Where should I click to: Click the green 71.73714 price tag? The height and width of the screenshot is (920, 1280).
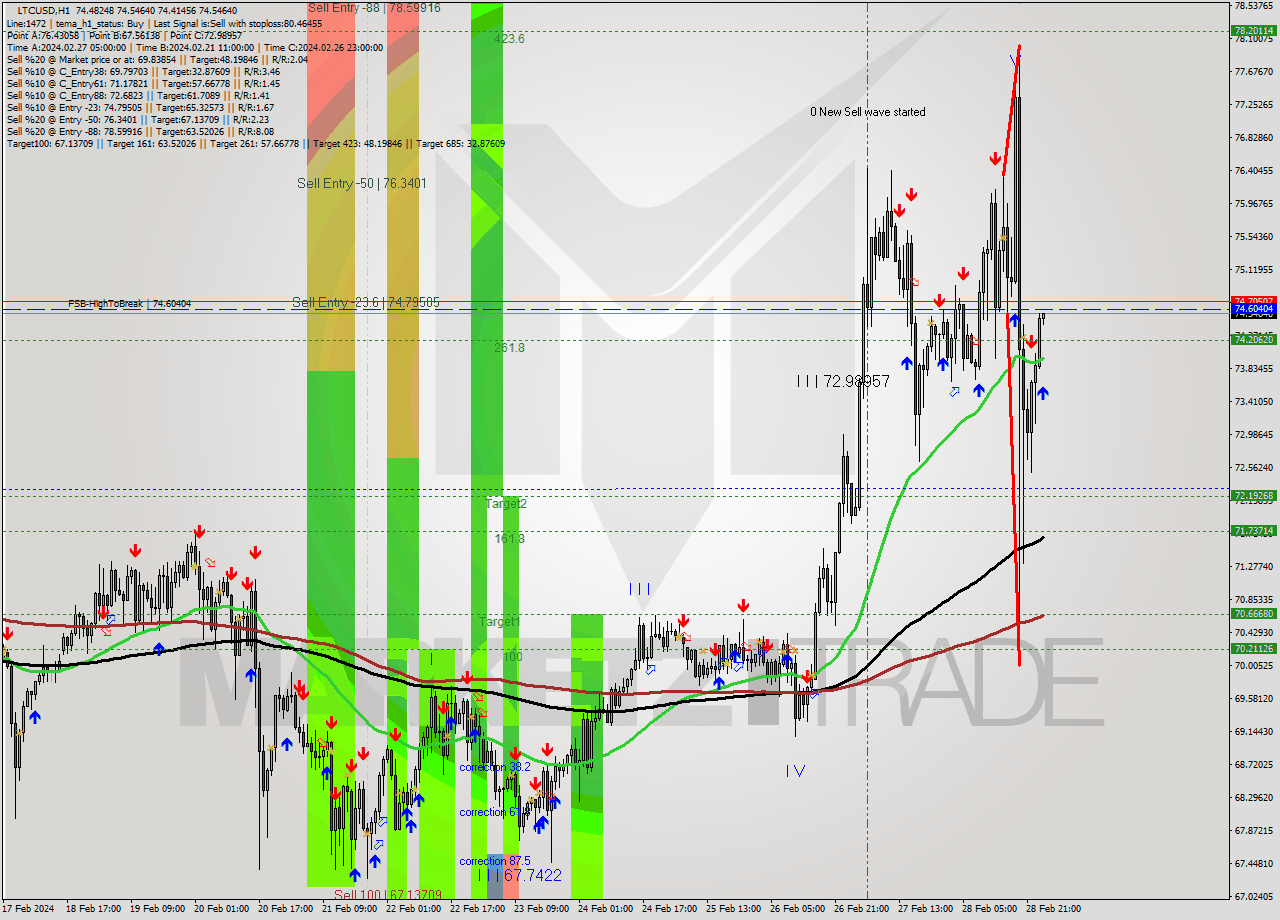tap(1253, 531)
